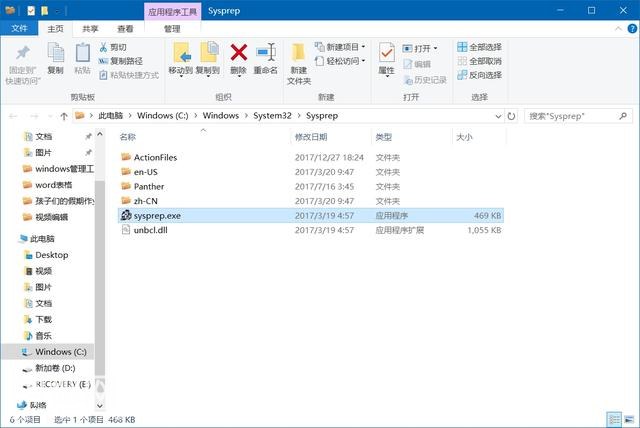Click the red Delete (删除) icon
The height and width of the screenshot is (428, 640).
[239, 53]
